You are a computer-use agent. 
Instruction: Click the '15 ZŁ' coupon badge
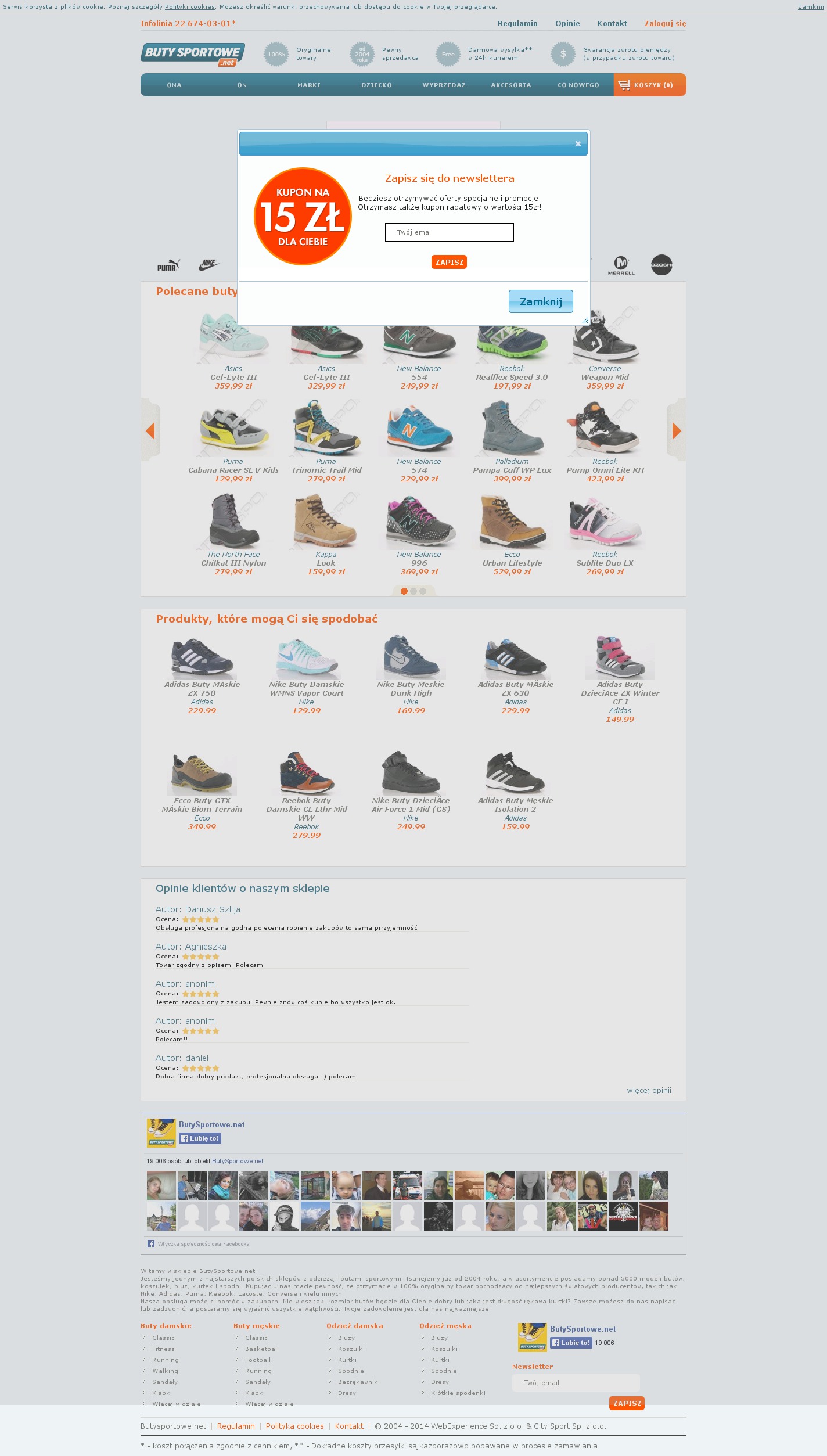click(303, 217)
